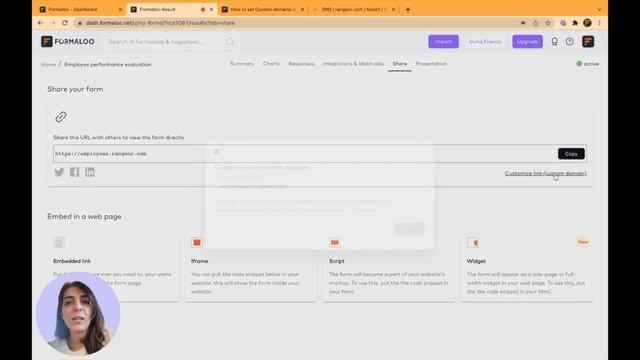Switch to Formaloo - Dashboard browser tab
This screenshot has height=360, width=640.
[x=80, y=9]
